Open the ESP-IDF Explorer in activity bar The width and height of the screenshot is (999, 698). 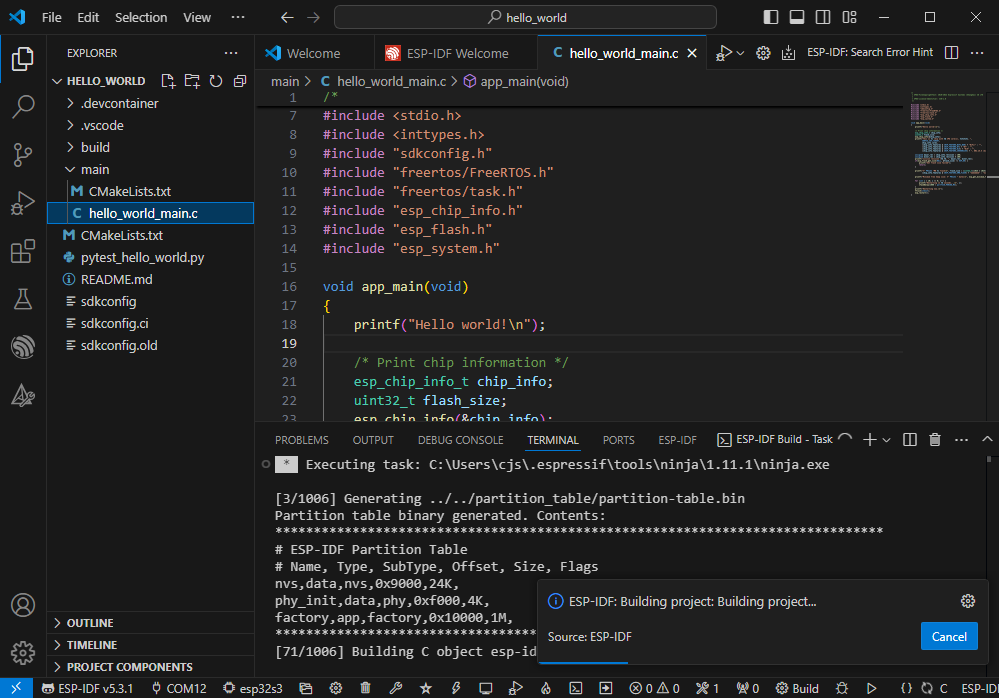tap(22, 347)
